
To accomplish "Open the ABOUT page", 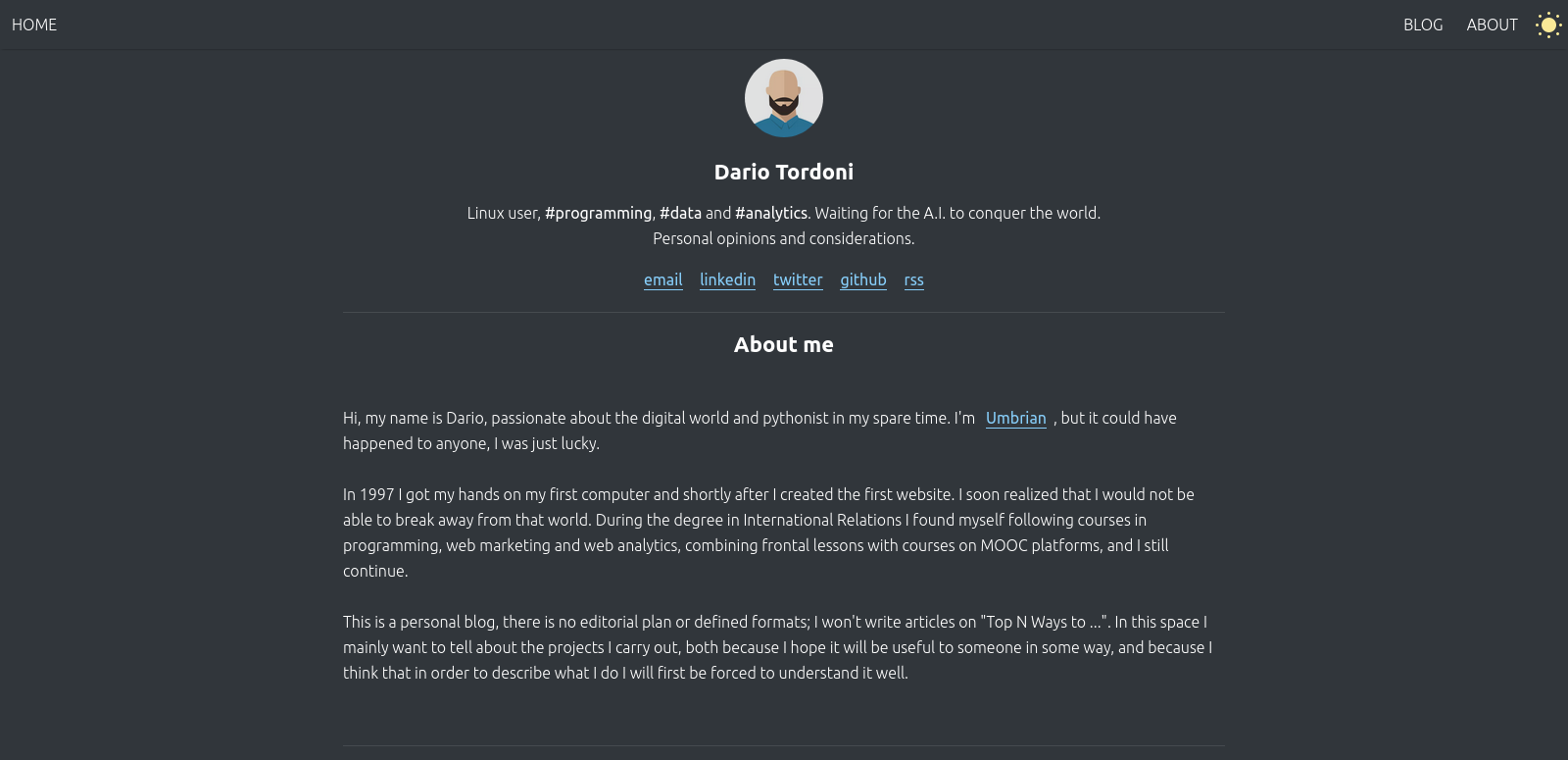I will click(1492, 25).
